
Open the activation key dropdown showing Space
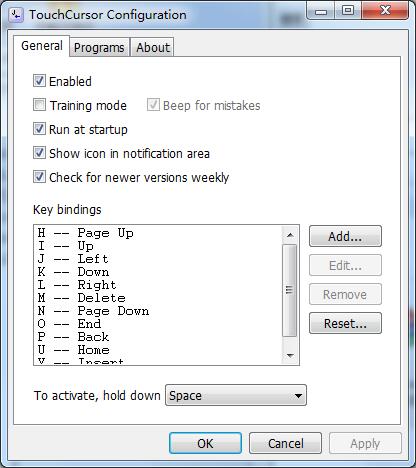point(236,395)
